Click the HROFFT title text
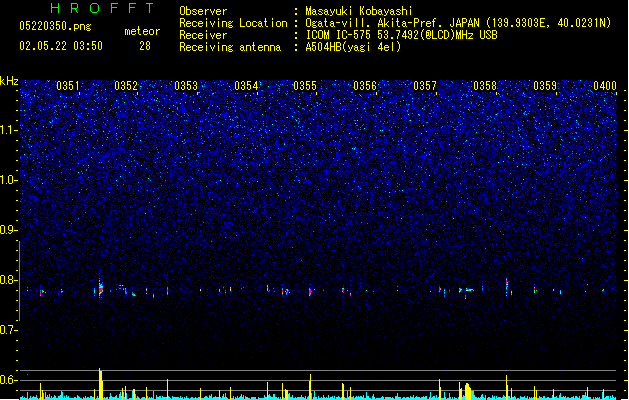Screen dimensions: 629x400 pyautogui.click(x=102, y=8)
